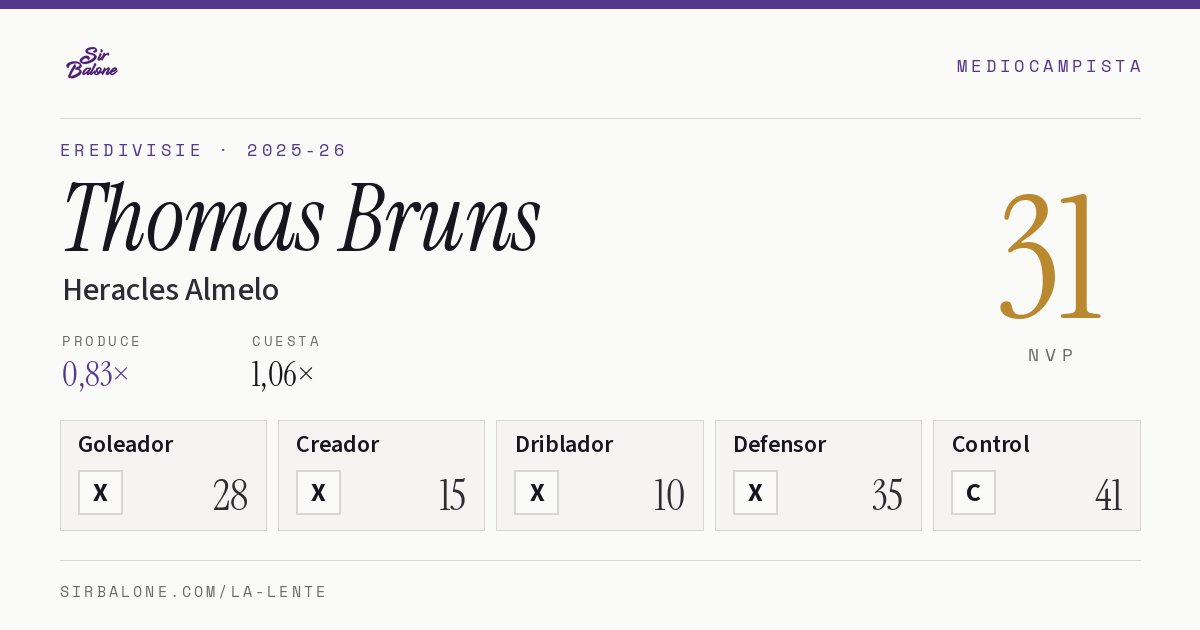
Task: Click the Control score 41
Action: (x=1108, y=495)
